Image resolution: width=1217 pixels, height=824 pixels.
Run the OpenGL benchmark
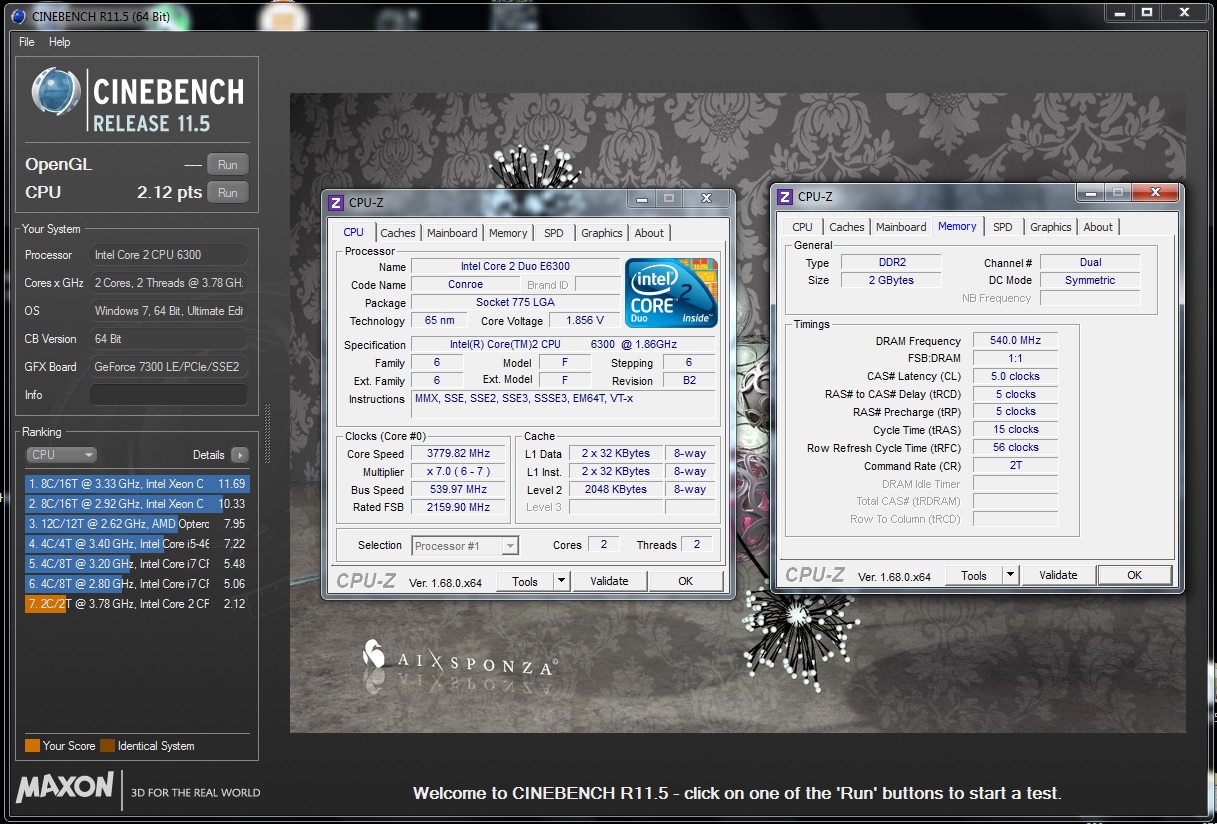228,165
